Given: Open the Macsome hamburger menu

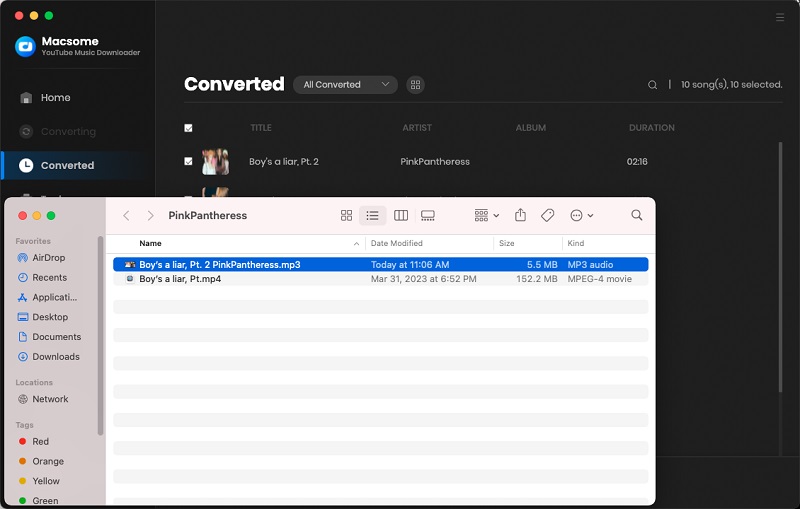Looking at the screenshot, I should coord(780,17).
